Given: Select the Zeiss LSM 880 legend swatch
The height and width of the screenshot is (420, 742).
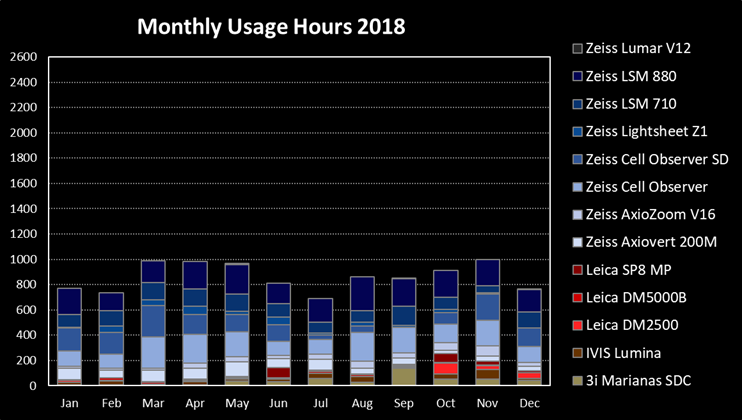Looking at the screenshot, I should point(578,76).
